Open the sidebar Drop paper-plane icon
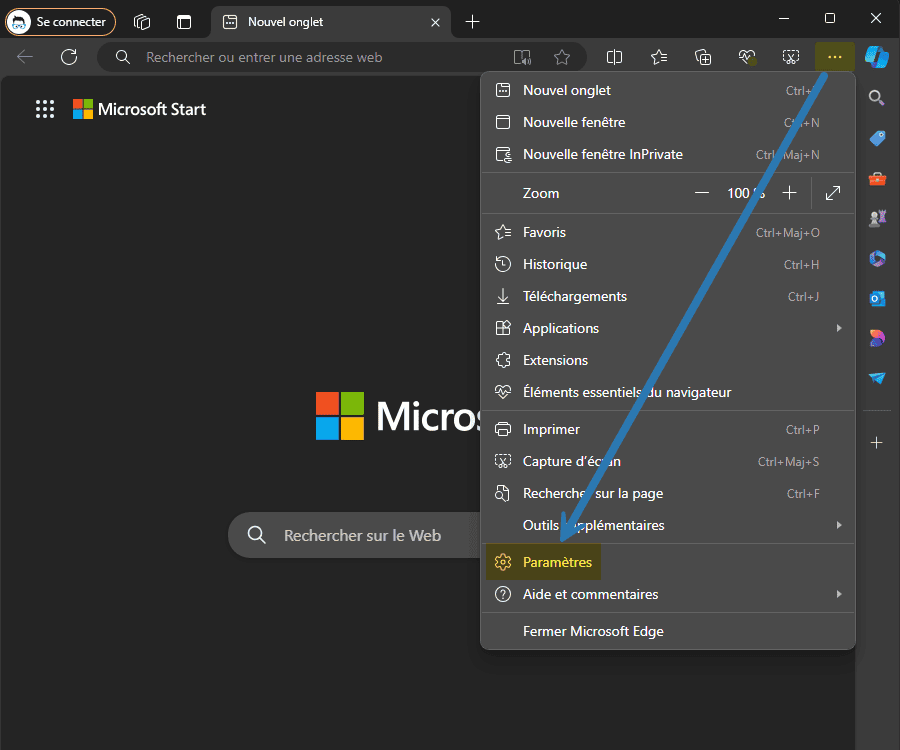900x750 pixels. (877, 378)
